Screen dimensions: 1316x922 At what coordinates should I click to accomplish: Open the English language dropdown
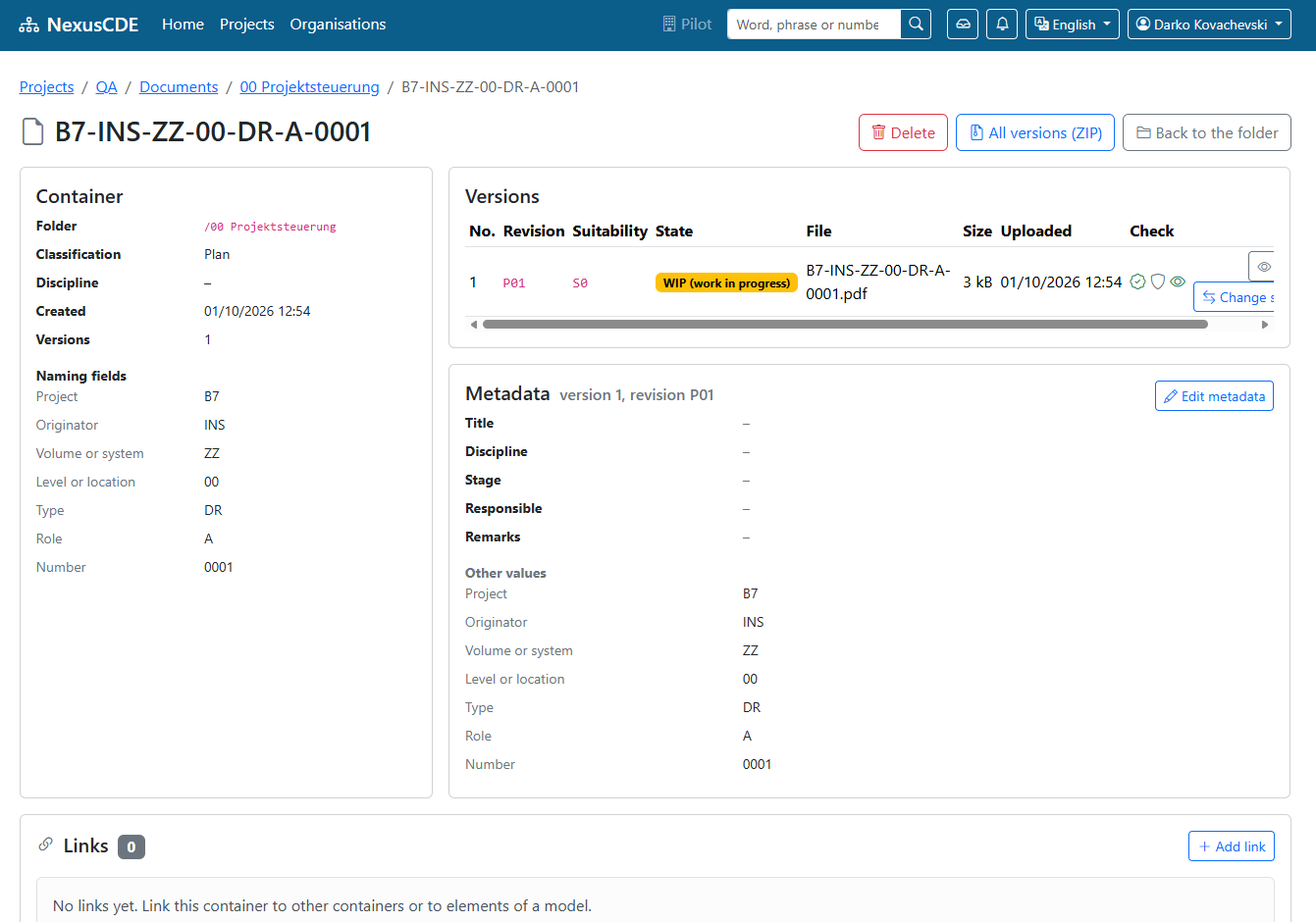click(x=1073, y=25)
